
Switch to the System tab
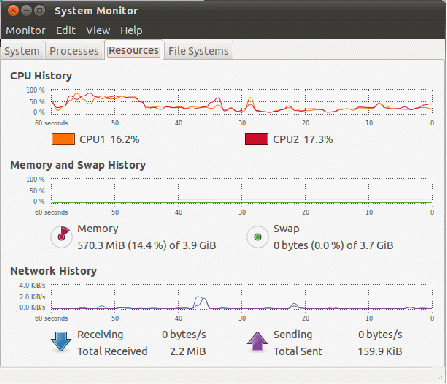click(22, 51)
